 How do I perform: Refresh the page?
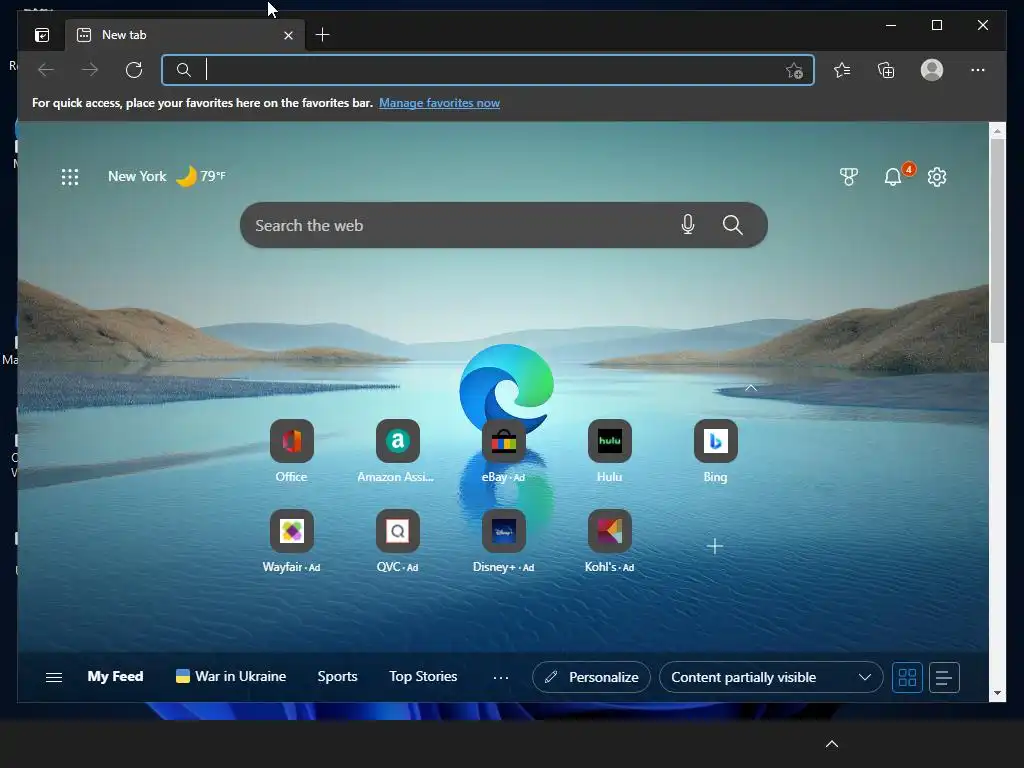[134, 70]
